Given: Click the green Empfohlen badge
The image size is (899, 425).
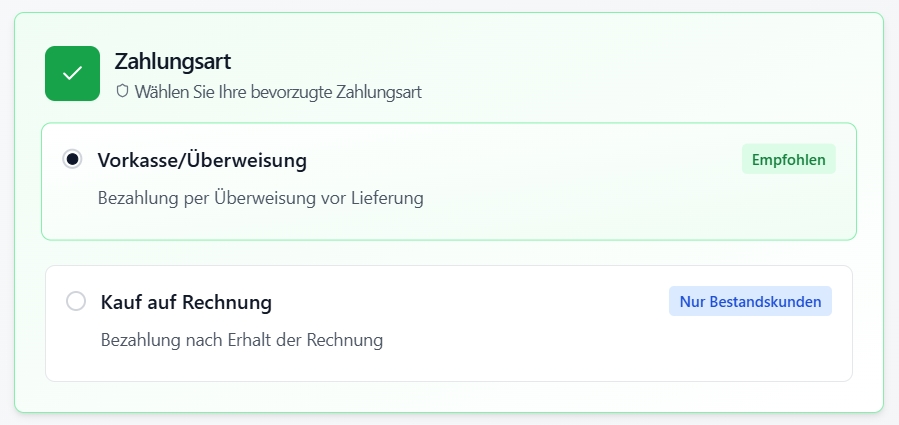Looking at the screenshot, I should (x=788, y=159).
